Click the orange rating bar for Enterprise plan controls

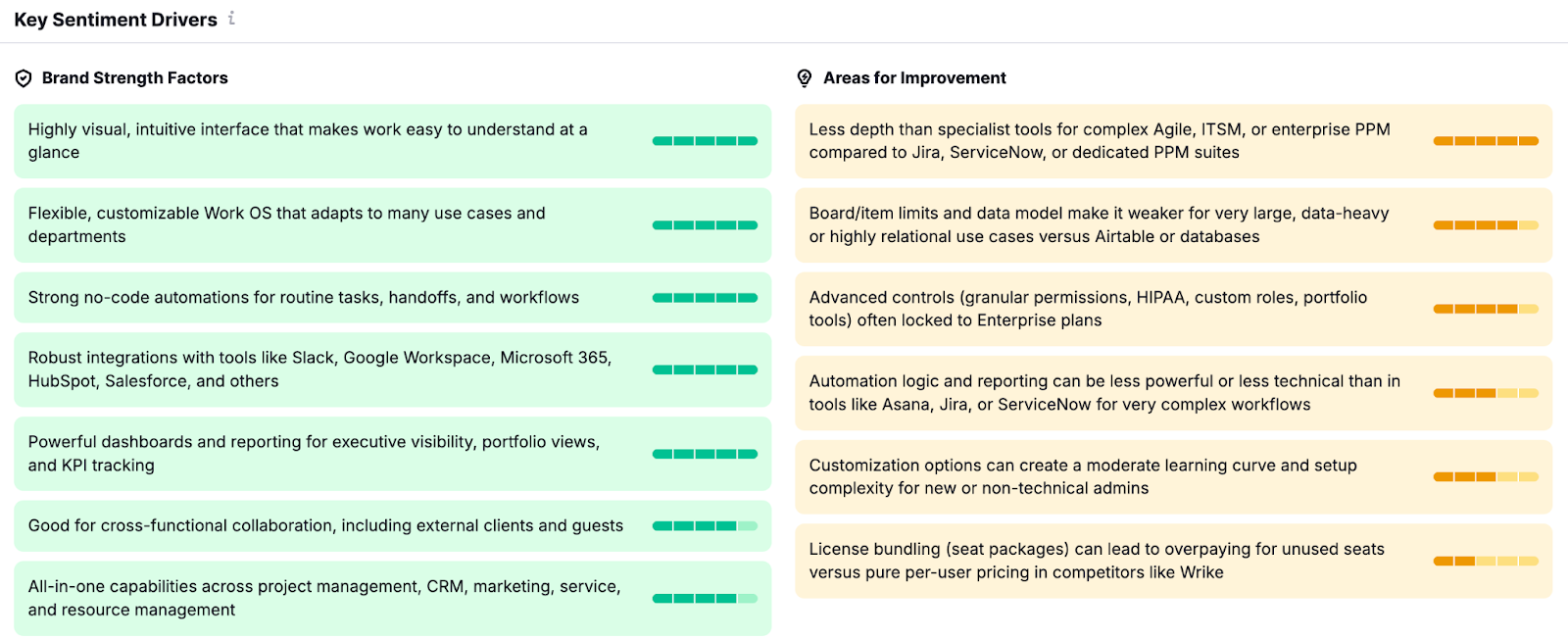[1486, 309]
